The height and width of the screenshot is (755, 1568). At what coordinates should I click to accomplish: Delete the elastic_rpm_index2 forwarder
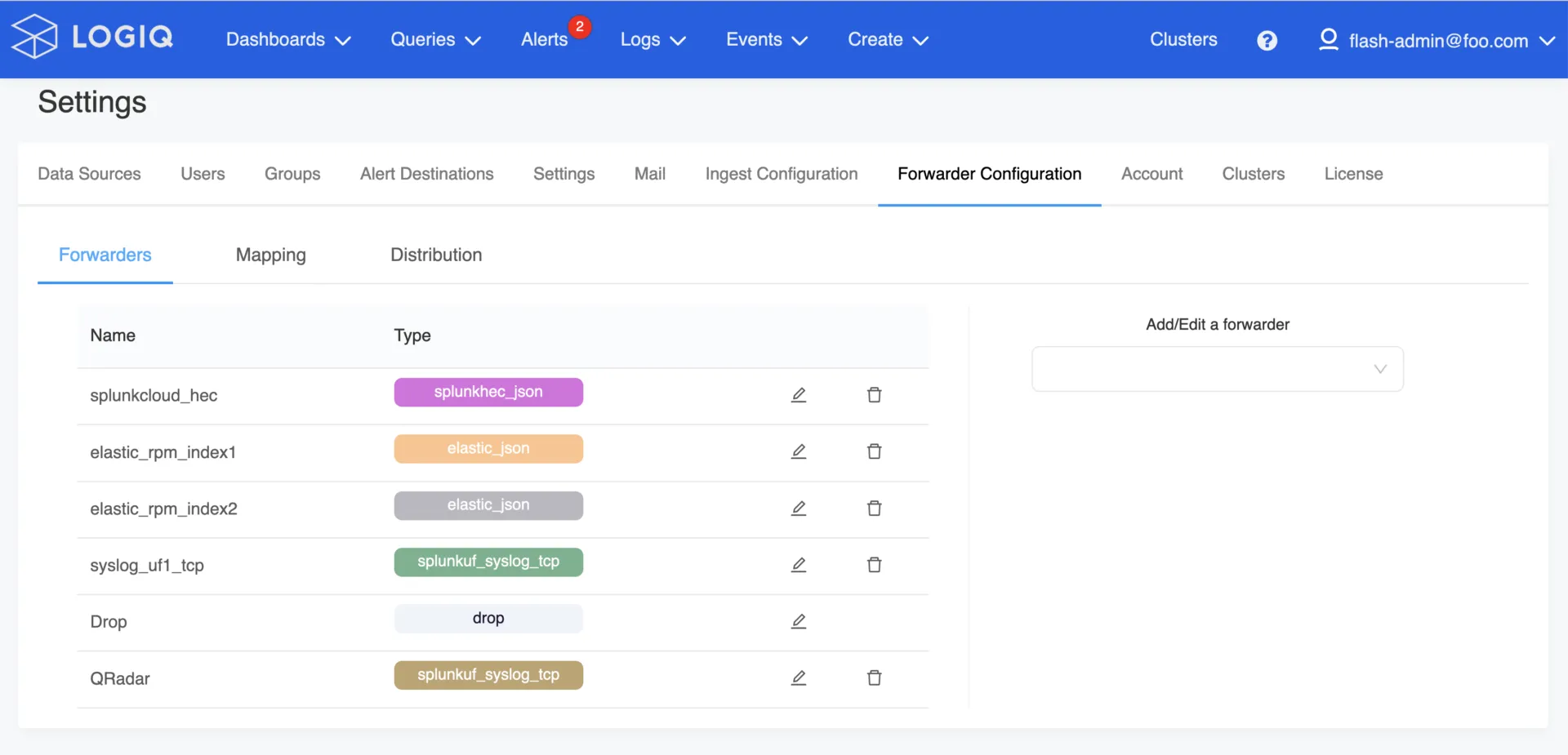point(874,509)
